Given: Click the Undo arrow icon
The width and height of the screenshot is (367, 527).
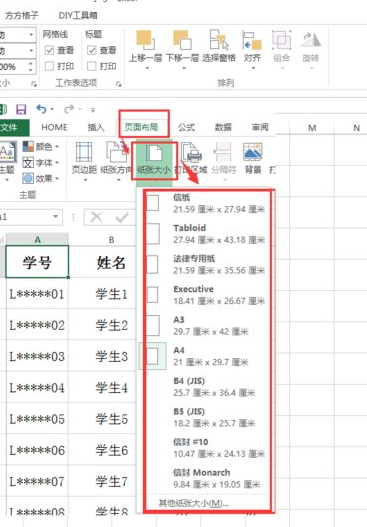Looking at the screenshot, I should (41, 109).
